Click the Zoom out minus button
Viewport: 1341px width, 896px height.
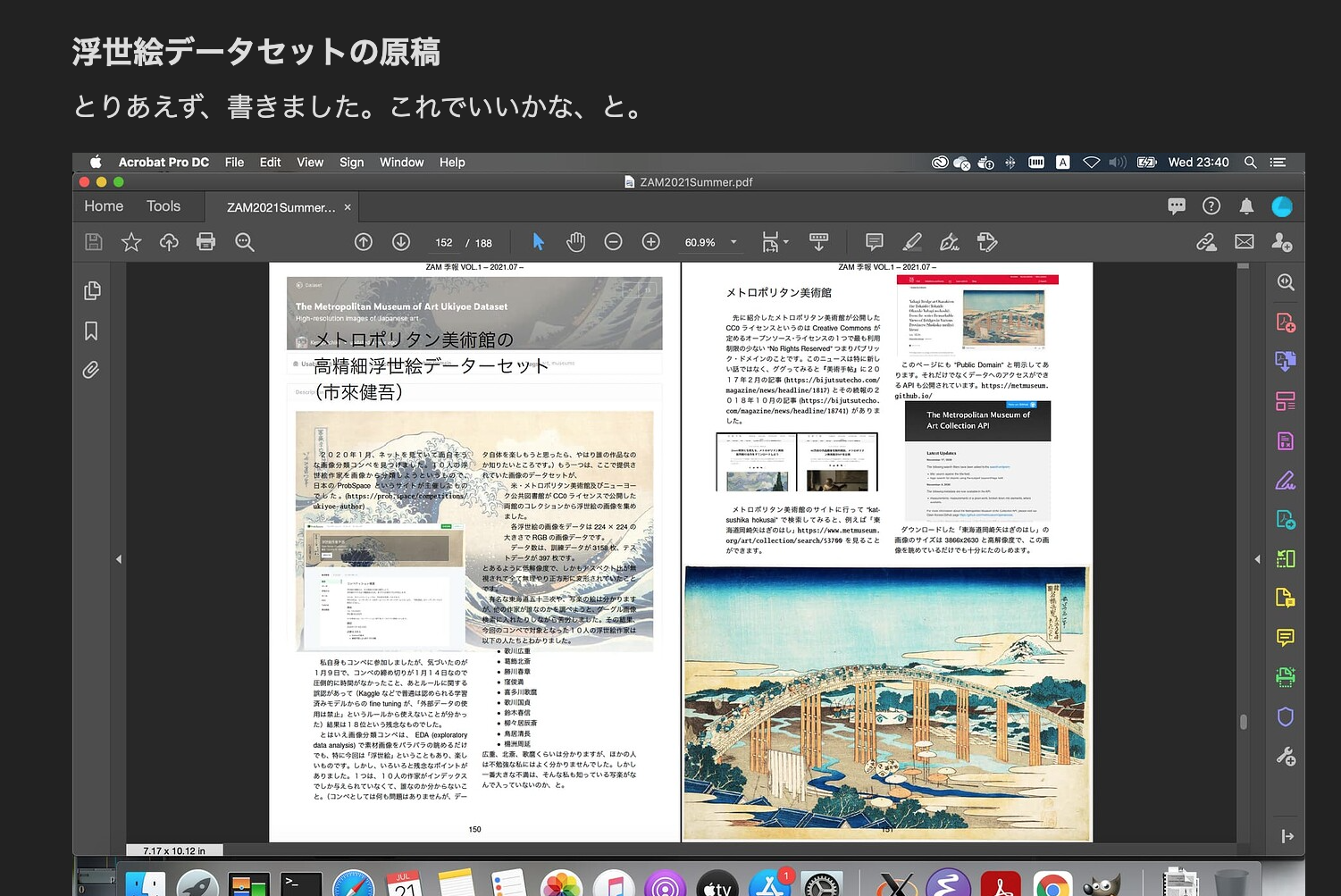pyautogui.click(x=613, y=242)
